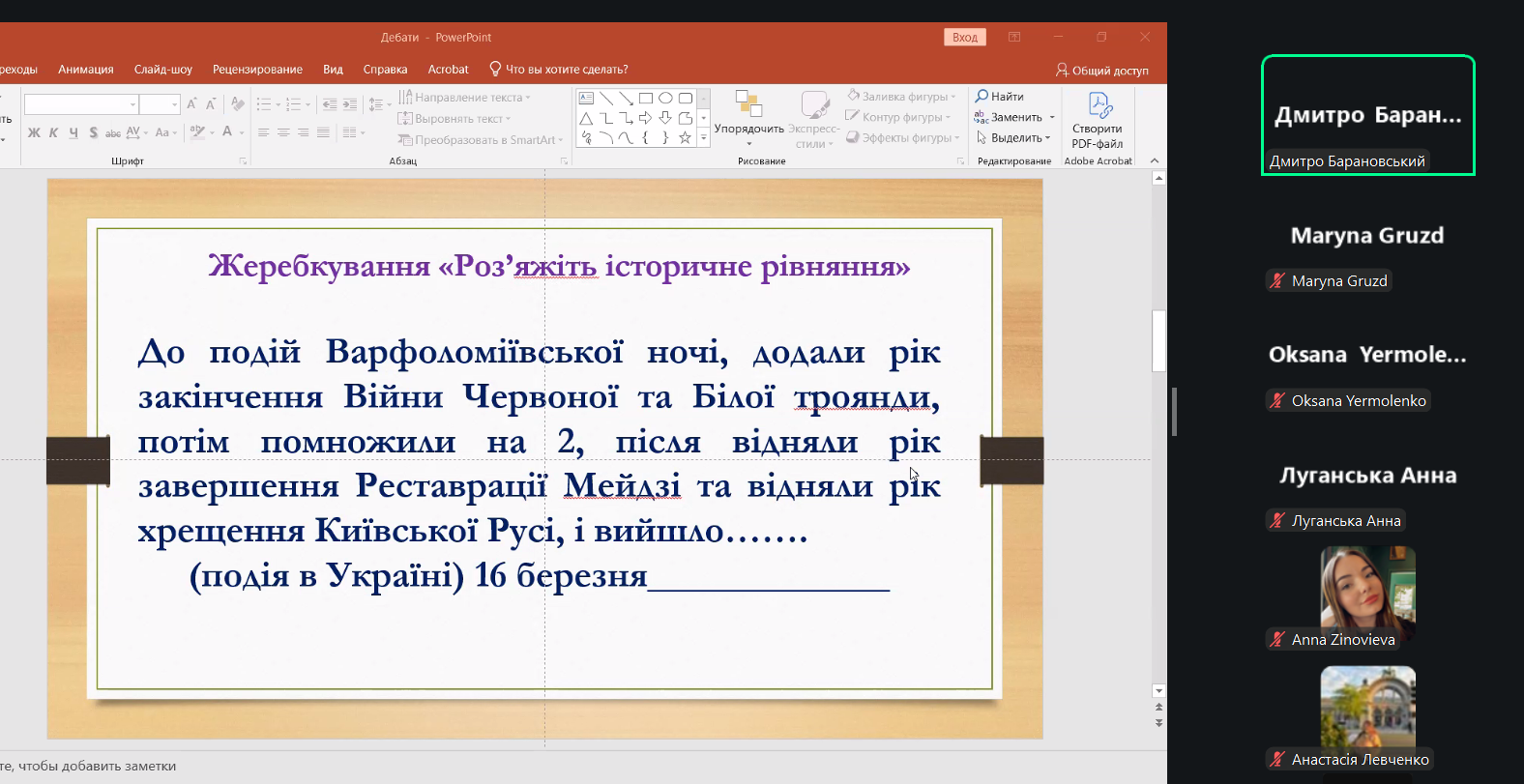1524x784 pixels.
Task: Click Общий доступ share button
Action: coord(1102,71)
